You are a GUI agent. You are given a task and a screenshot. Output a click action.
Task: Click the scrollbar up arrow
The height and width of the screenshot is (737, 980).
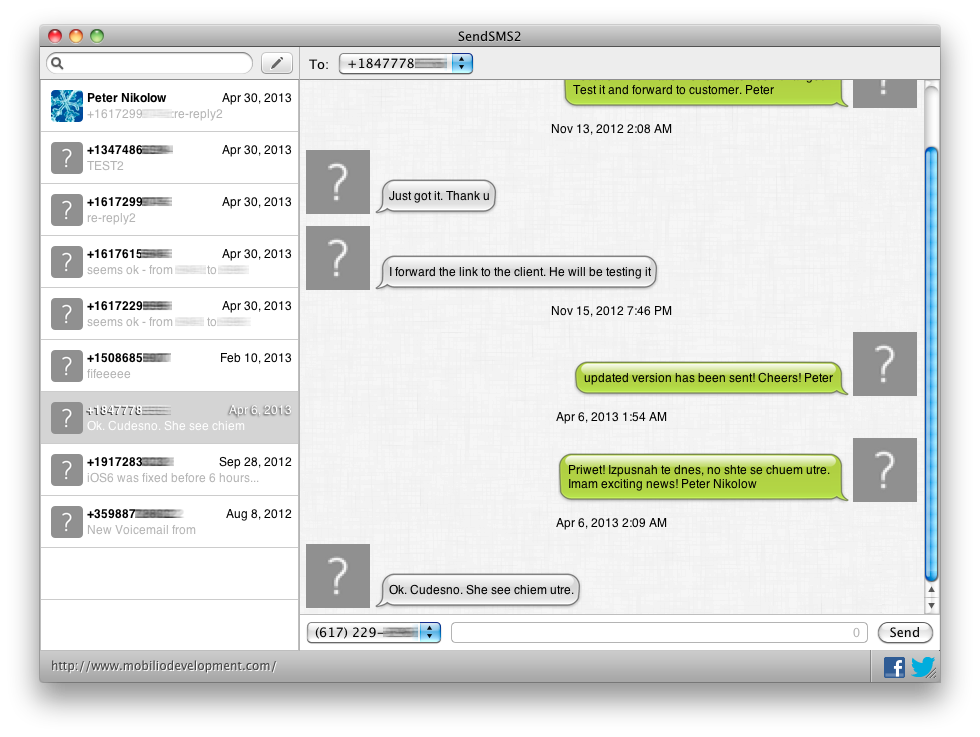pyautogui.click(x=931, y=589)
